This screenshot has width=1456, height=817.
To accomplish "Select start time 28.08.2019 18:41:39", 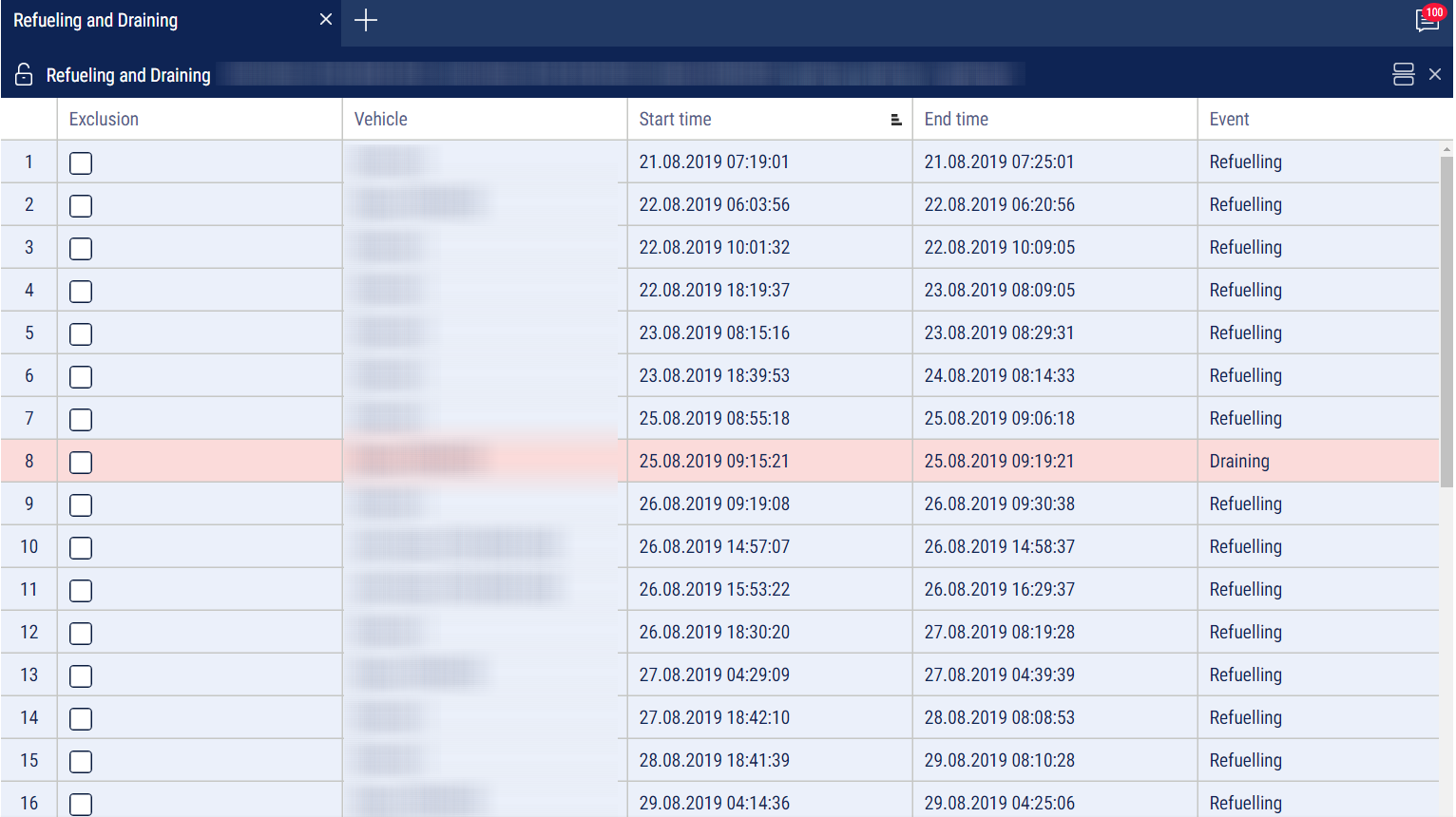I will click(714, 760).
